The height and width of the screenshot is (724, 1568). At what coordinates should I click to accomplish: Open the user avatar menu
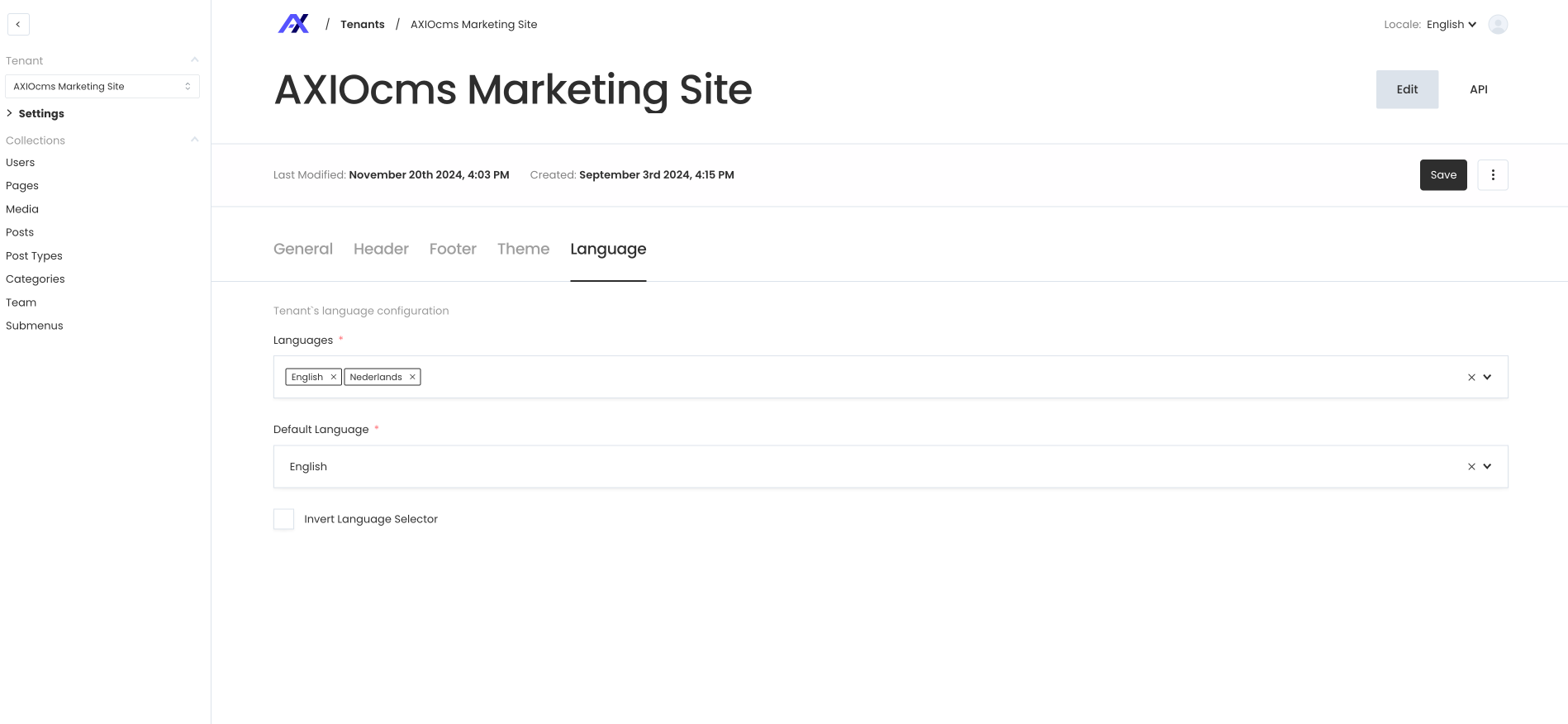(x=1497, y=25)
